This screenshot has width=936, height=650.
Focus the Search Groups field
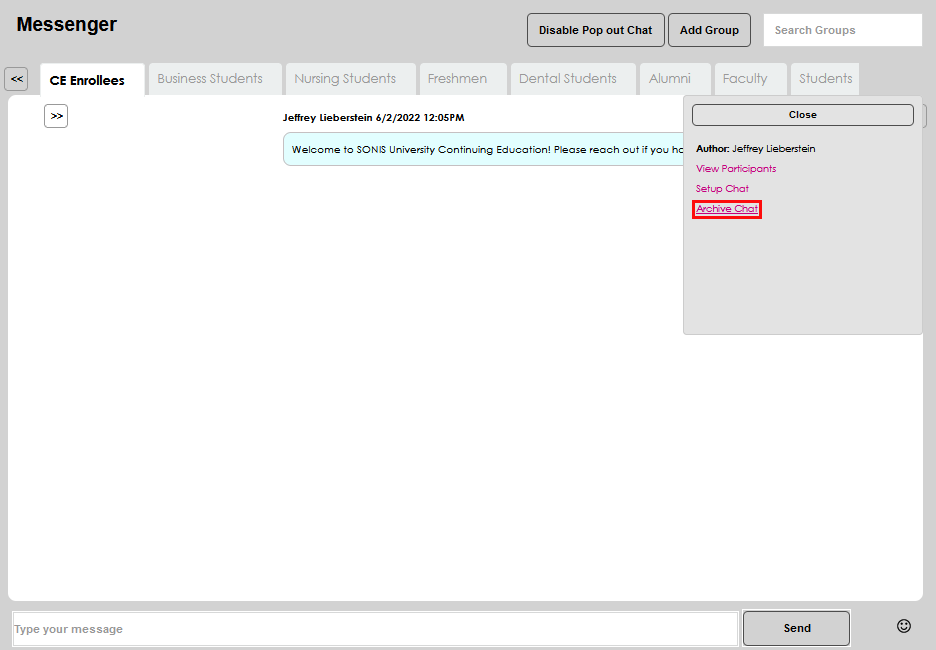coord(843,30)
